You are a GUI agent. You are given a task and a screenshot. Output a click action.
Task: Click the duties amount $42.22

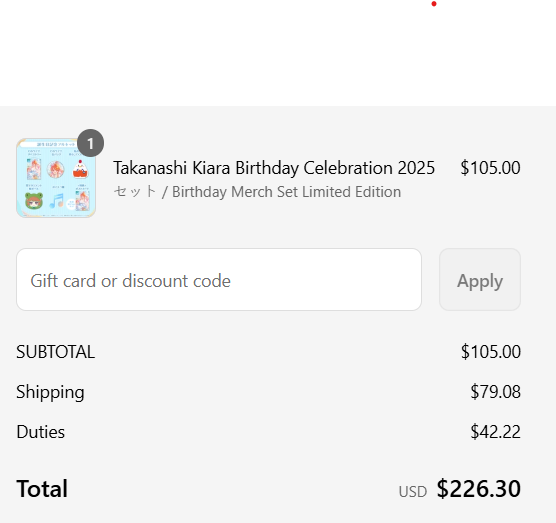click(495, 432)
